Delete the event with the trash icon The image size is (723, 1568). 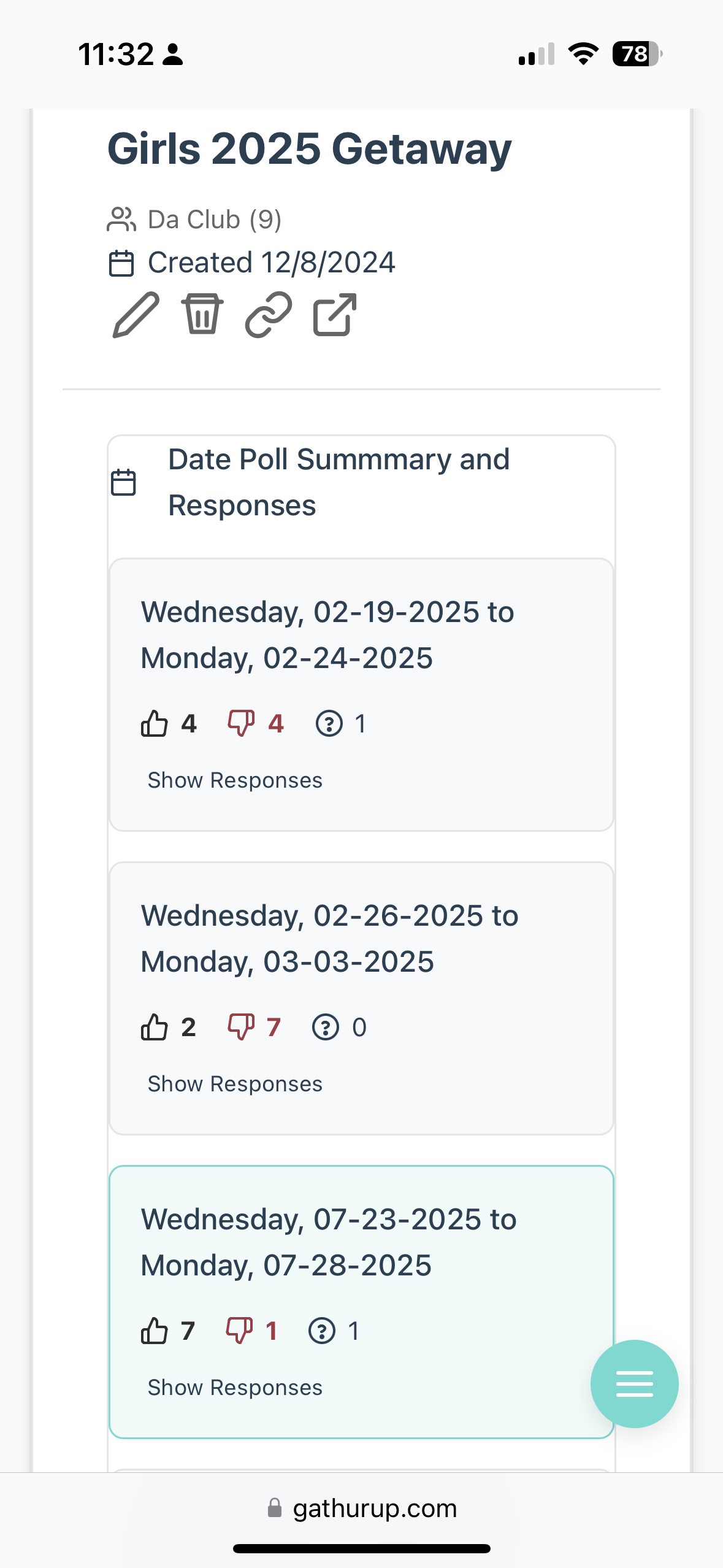[202, 314]
